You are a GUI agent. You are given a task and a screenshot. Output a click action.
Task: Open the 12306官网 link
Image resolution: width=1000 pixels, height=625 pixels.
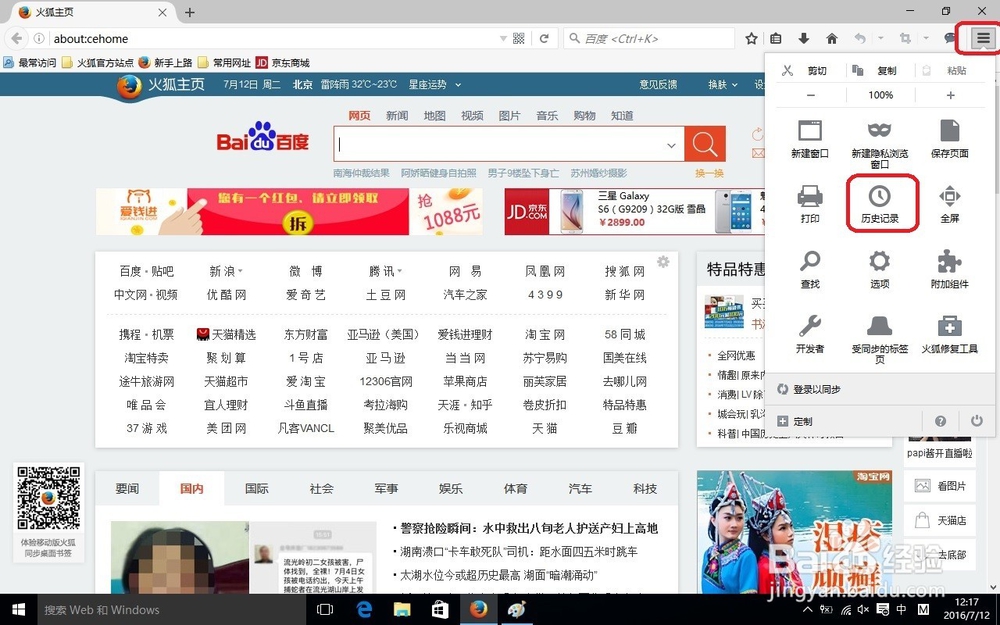tap(385, 381)
